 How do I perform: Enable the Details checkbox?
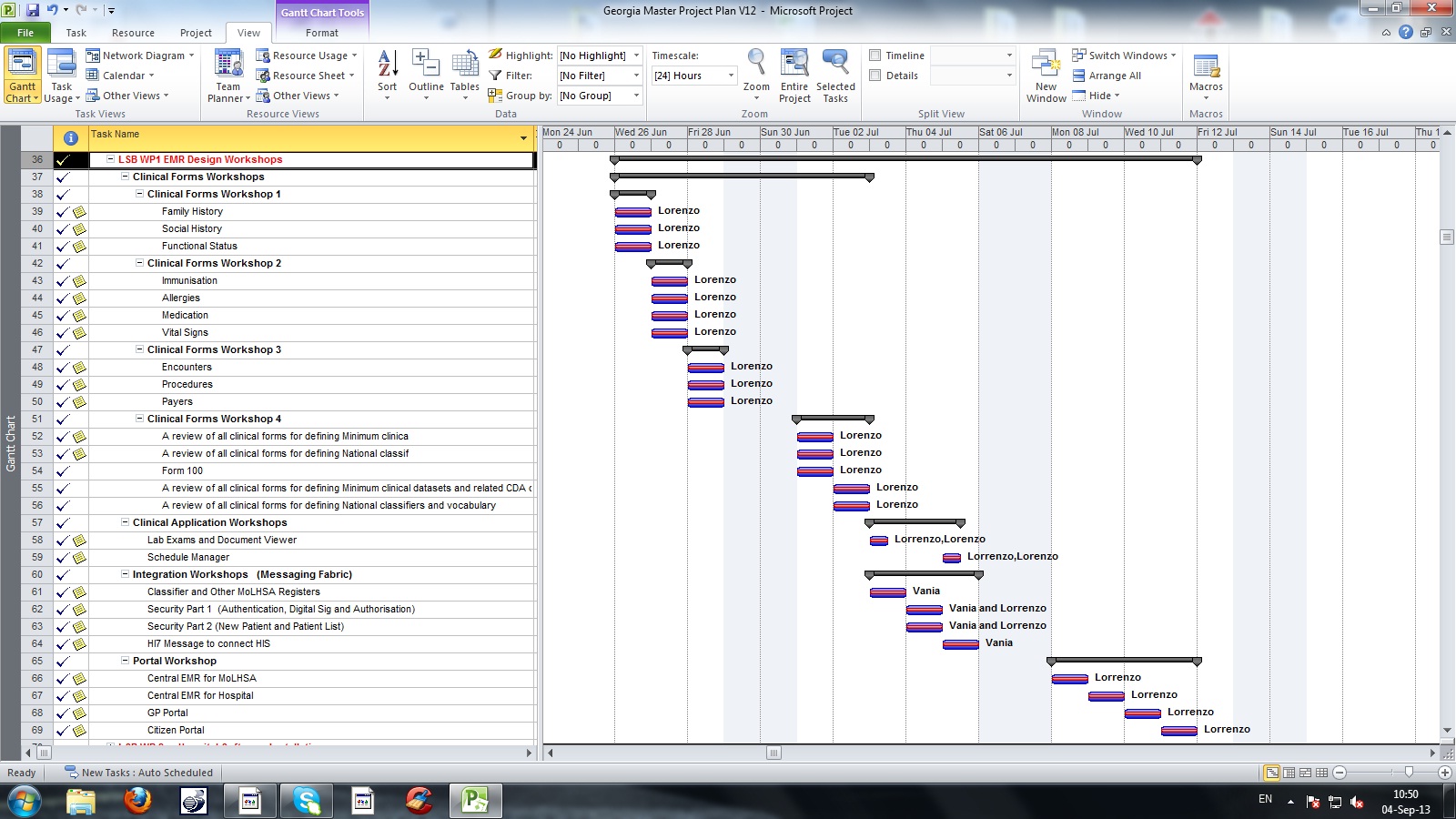pyautogui.click(x=875, y=76)
